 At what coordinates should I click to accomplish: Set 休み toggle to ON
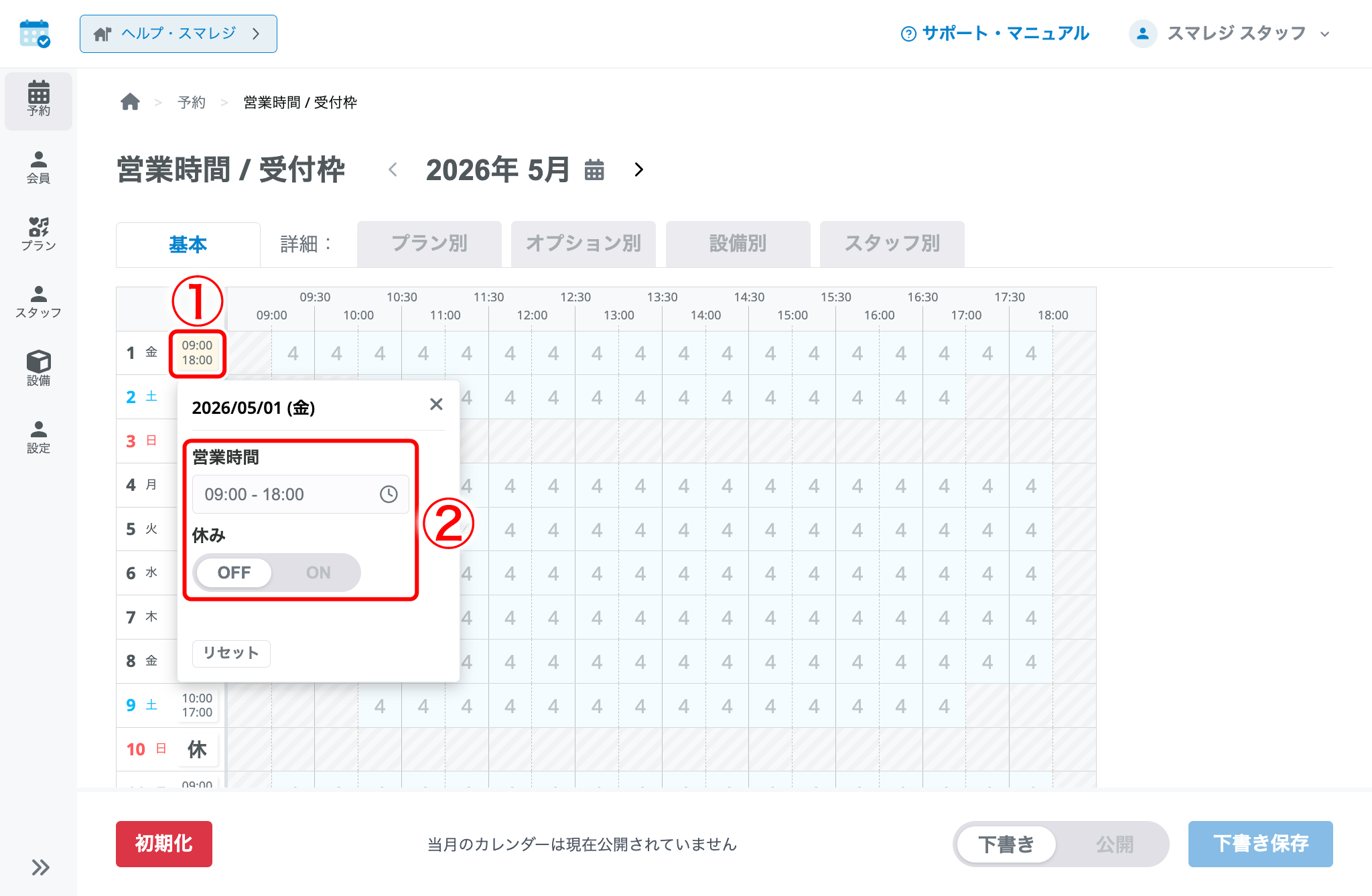point(318,573)
